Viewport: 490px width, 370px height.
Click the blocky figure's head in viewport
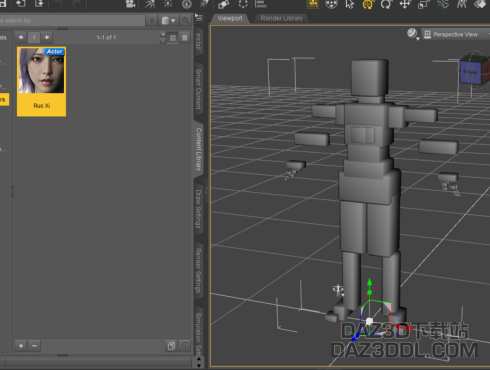coord(370,77)
